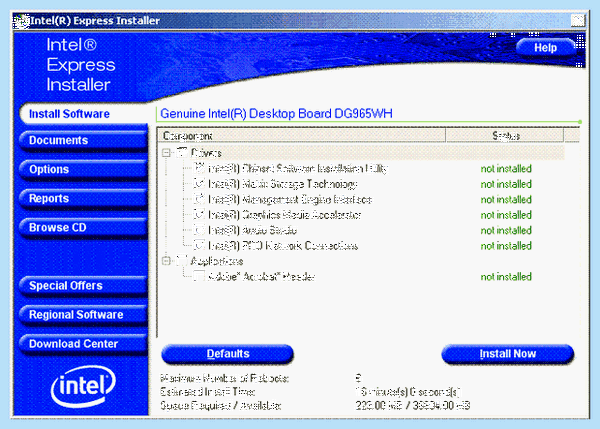
Task: Toggle the Drivers group checkbox
Action: [x=182, y=153]
